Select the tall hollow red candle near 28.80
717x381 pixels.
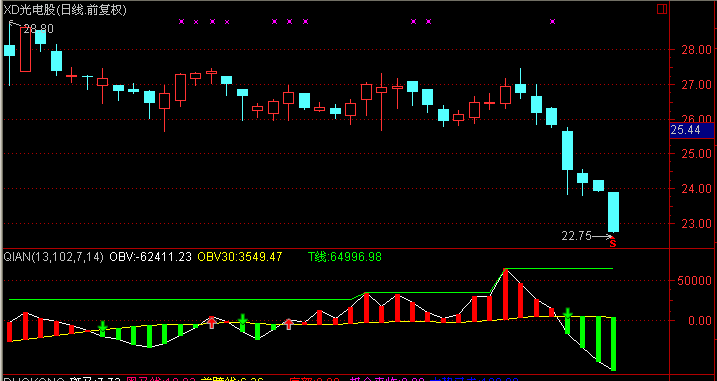[25, 49]
